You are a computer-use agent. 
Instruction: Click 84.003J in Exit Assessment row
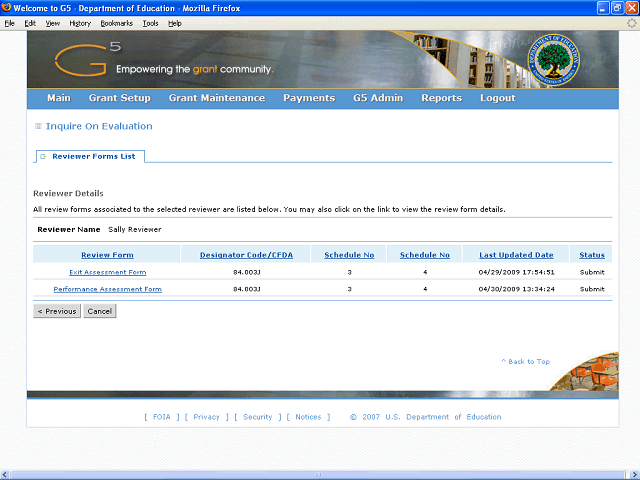point(247,272)
